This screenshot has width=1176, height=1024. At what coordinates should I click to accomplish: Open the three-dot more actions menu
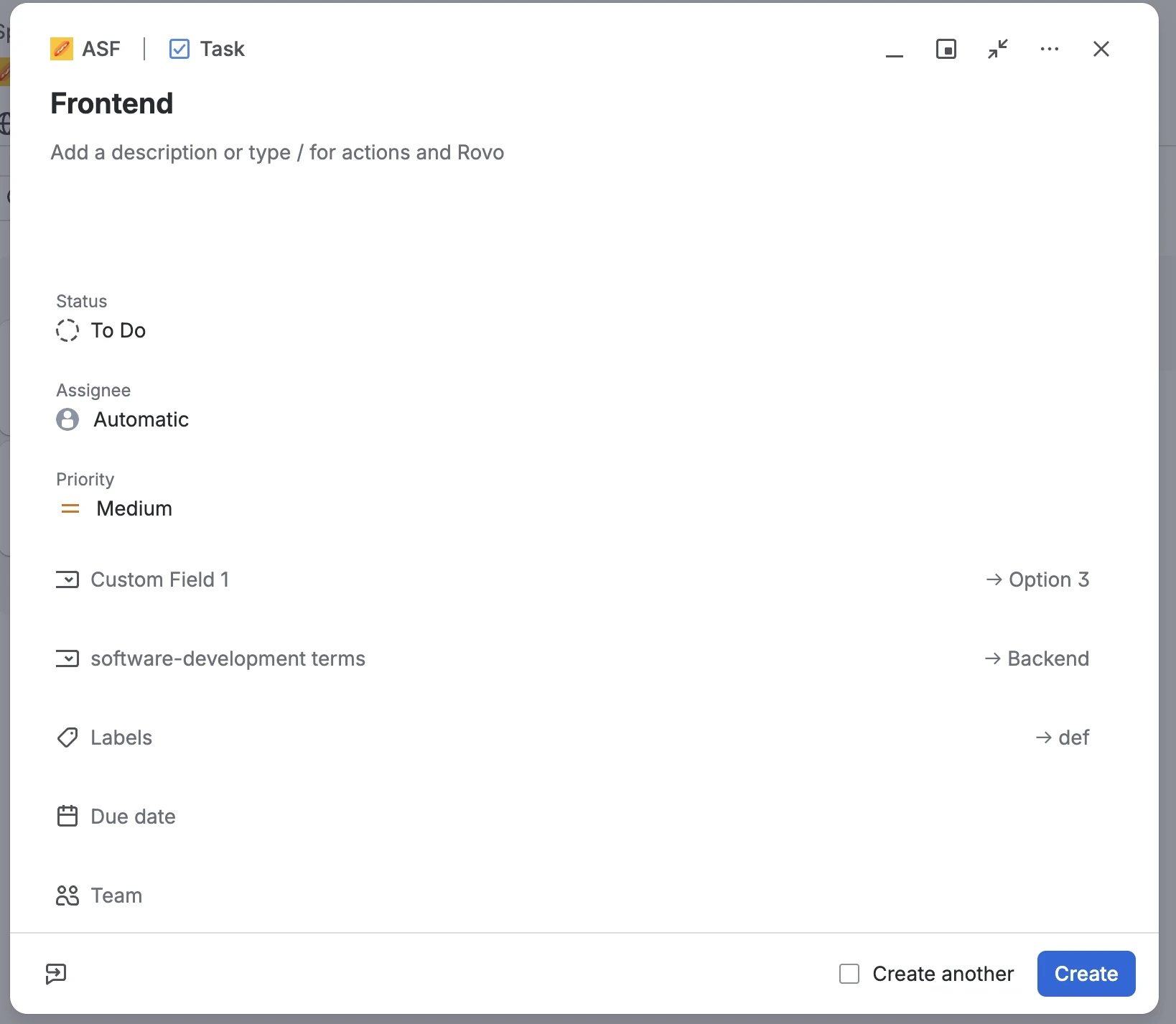[1050, 49]
